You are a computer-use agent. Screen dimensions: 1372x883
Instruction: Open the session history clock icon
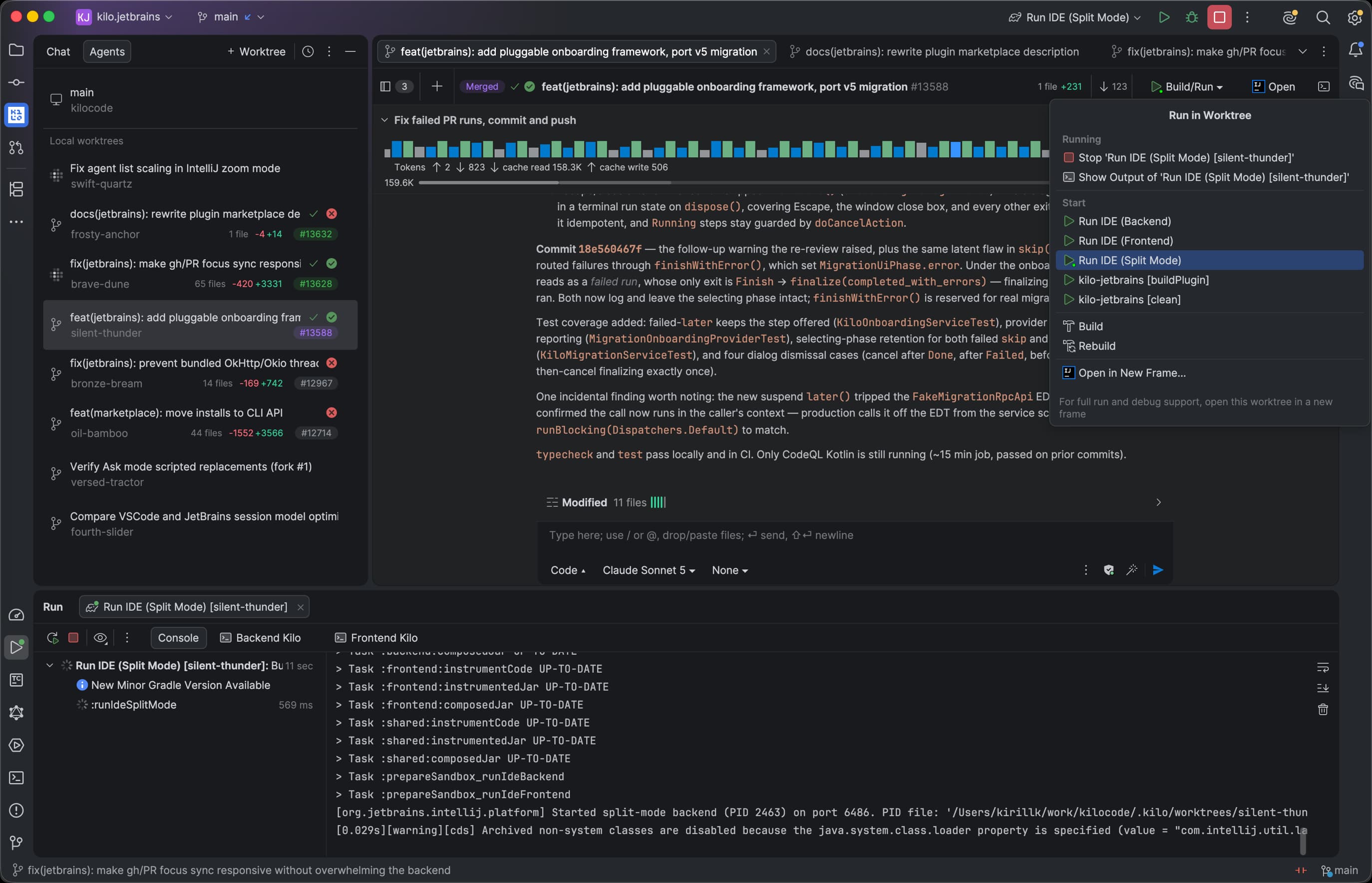pos(308,51)
